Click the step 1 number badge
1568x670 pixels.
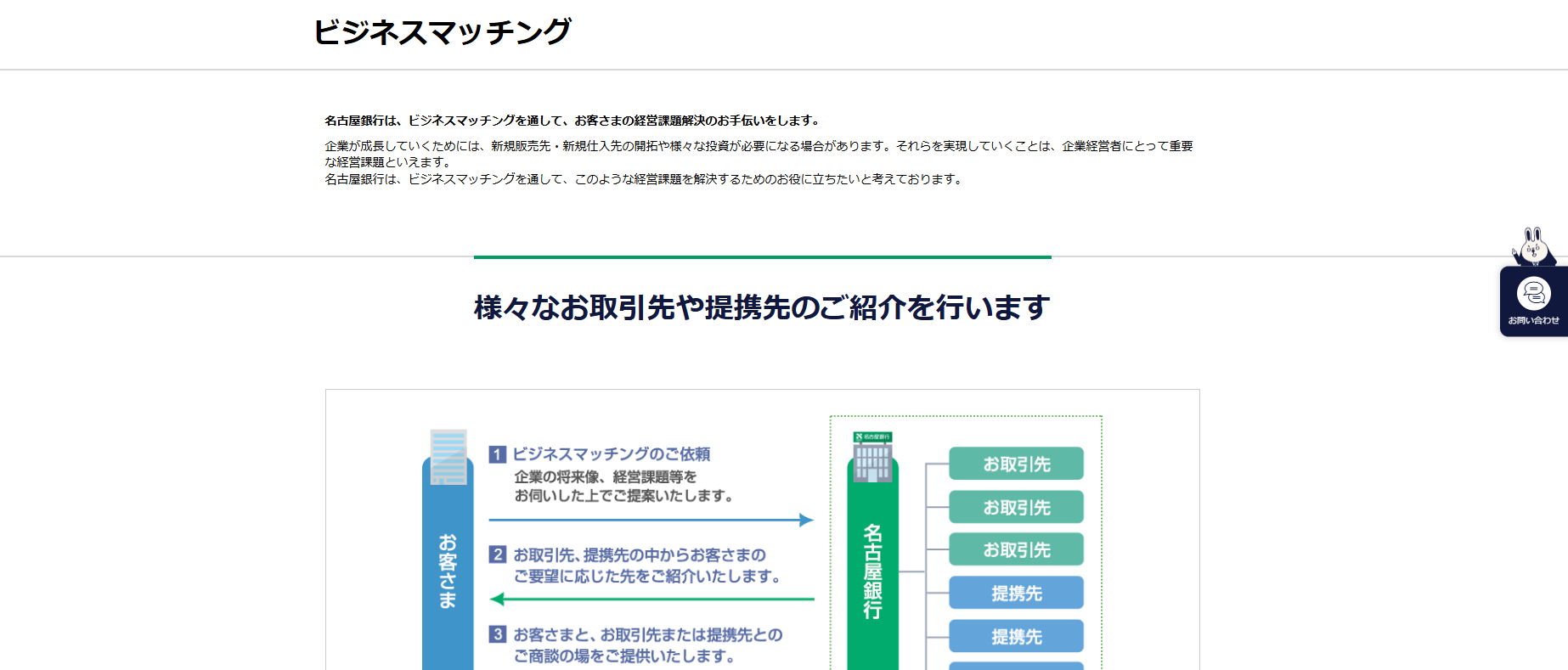tap(498, 454)
